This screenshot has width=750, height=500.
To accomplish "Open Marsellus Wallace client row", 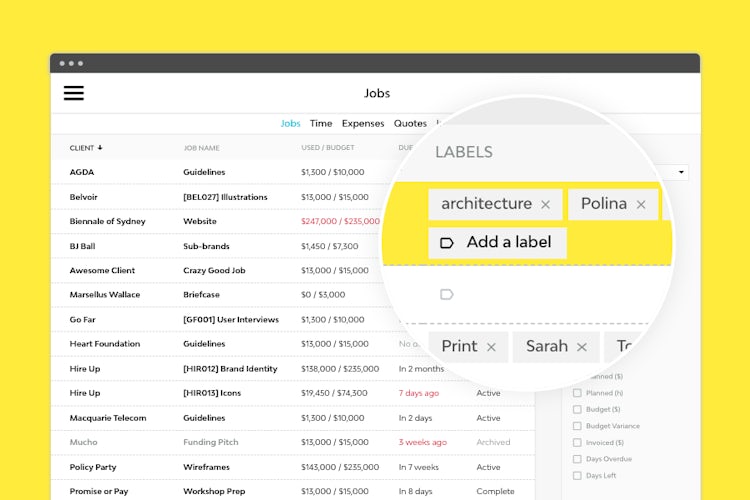I will pos(105,295).
